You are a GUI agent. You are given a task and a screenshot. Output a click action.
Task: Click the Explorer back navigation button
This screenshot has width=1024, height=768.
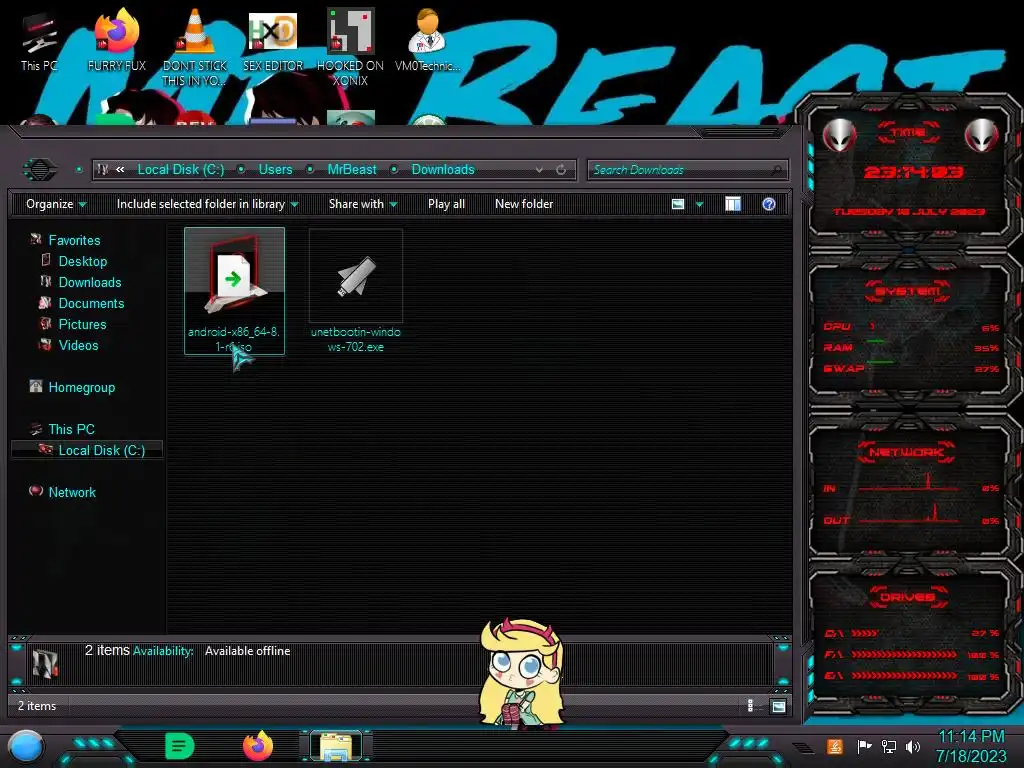[40, 170]
